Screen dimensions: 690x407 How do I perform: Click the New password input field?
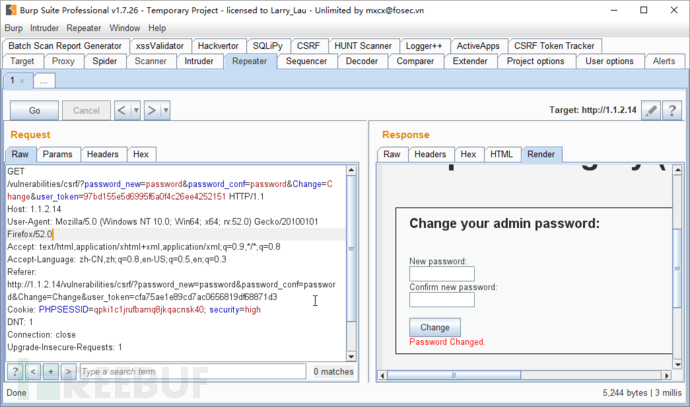tap(442, 274)
